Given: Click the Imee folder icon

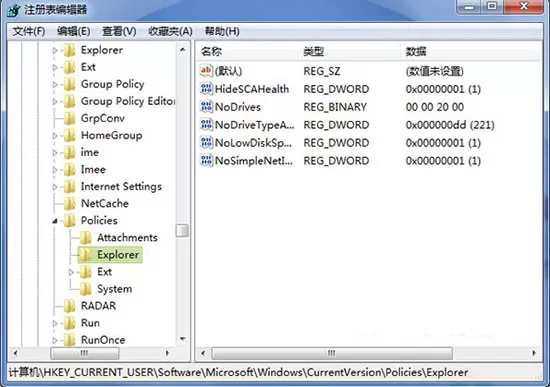Looking at the screenshot, I should click(x=70, y=169).
